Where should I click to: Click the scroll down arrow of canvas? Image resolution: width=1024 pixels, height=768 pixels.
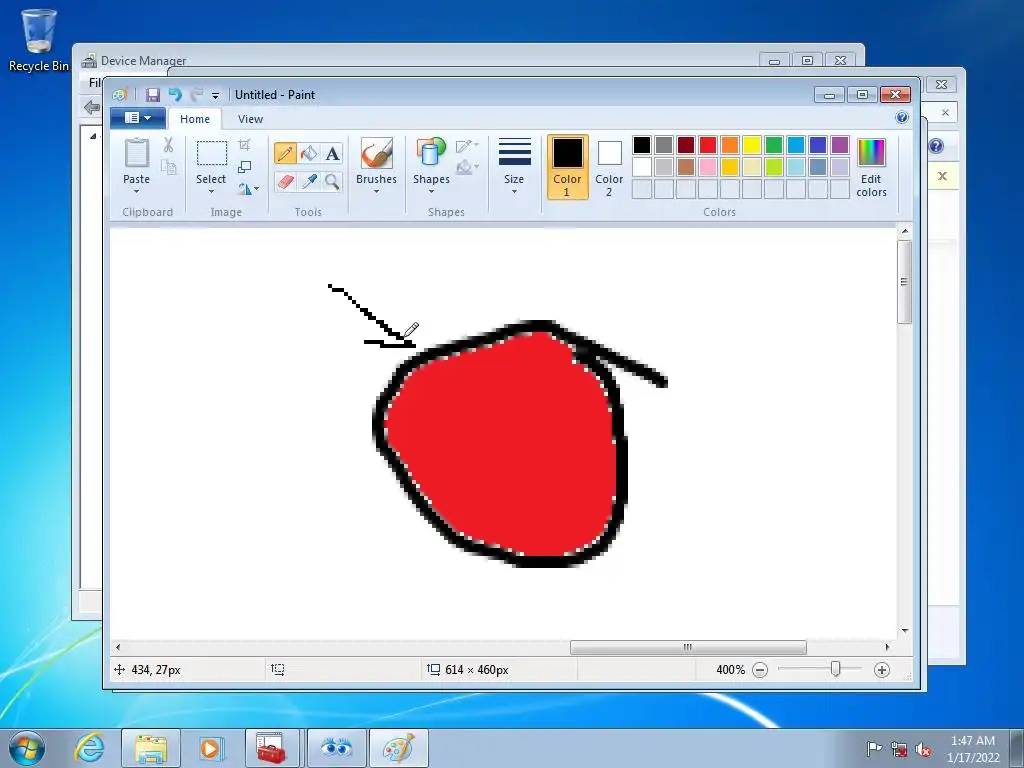(904, 631)
